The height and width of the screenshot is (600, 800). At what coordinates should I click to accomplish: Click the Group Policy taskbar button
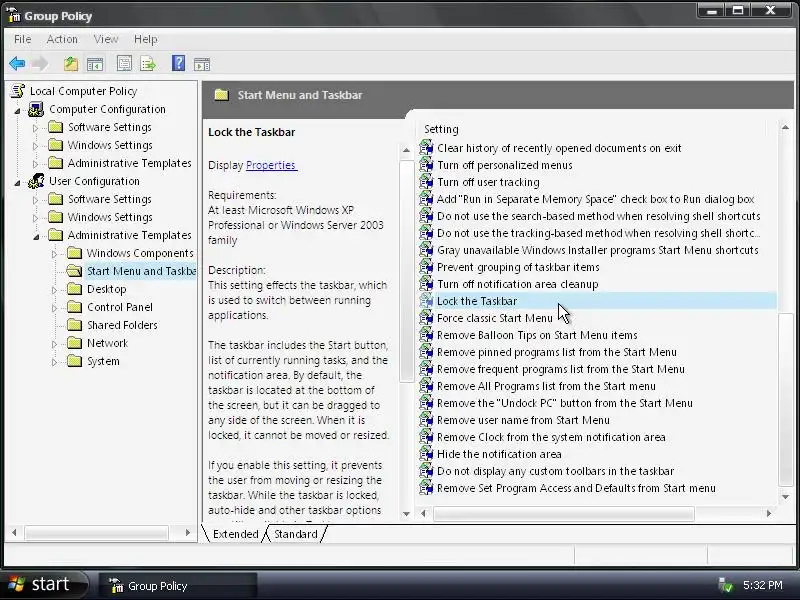[x=178, y=586]
